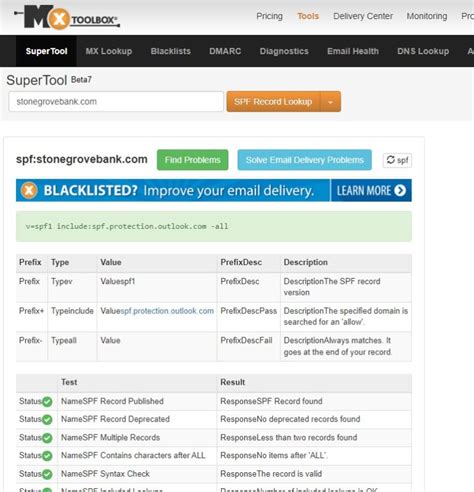Switch to DNS Lookup tab
Image resolution: width=474 pixels, height=492 pixels.
pyautogui.click(x=423, y=51)
